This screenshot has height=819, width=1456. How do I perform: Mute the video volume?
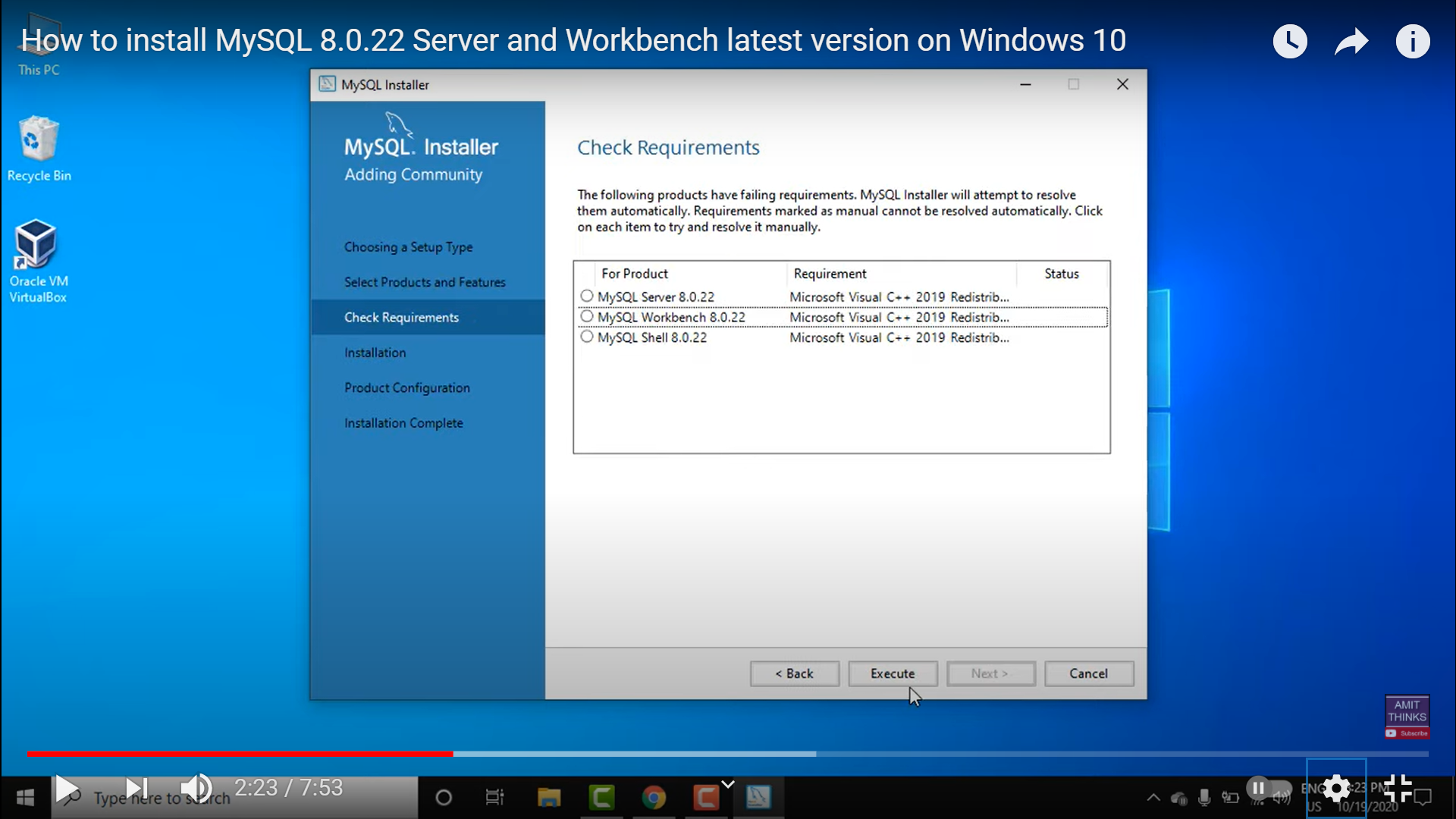click(196, 789)
